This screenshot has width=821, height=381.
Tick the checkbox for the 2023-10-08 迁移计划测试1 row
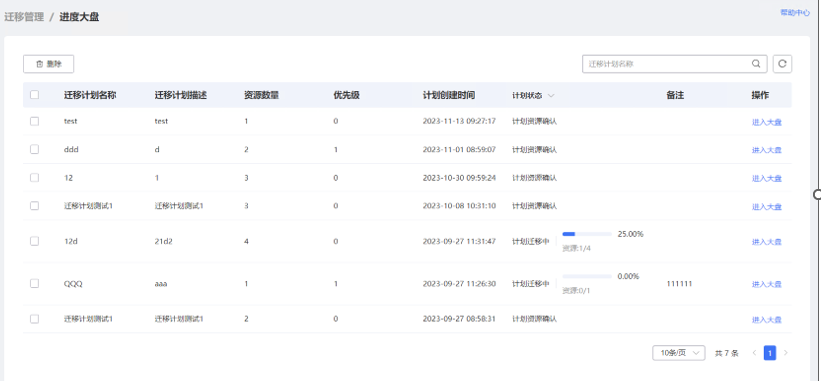coord(35,206)
